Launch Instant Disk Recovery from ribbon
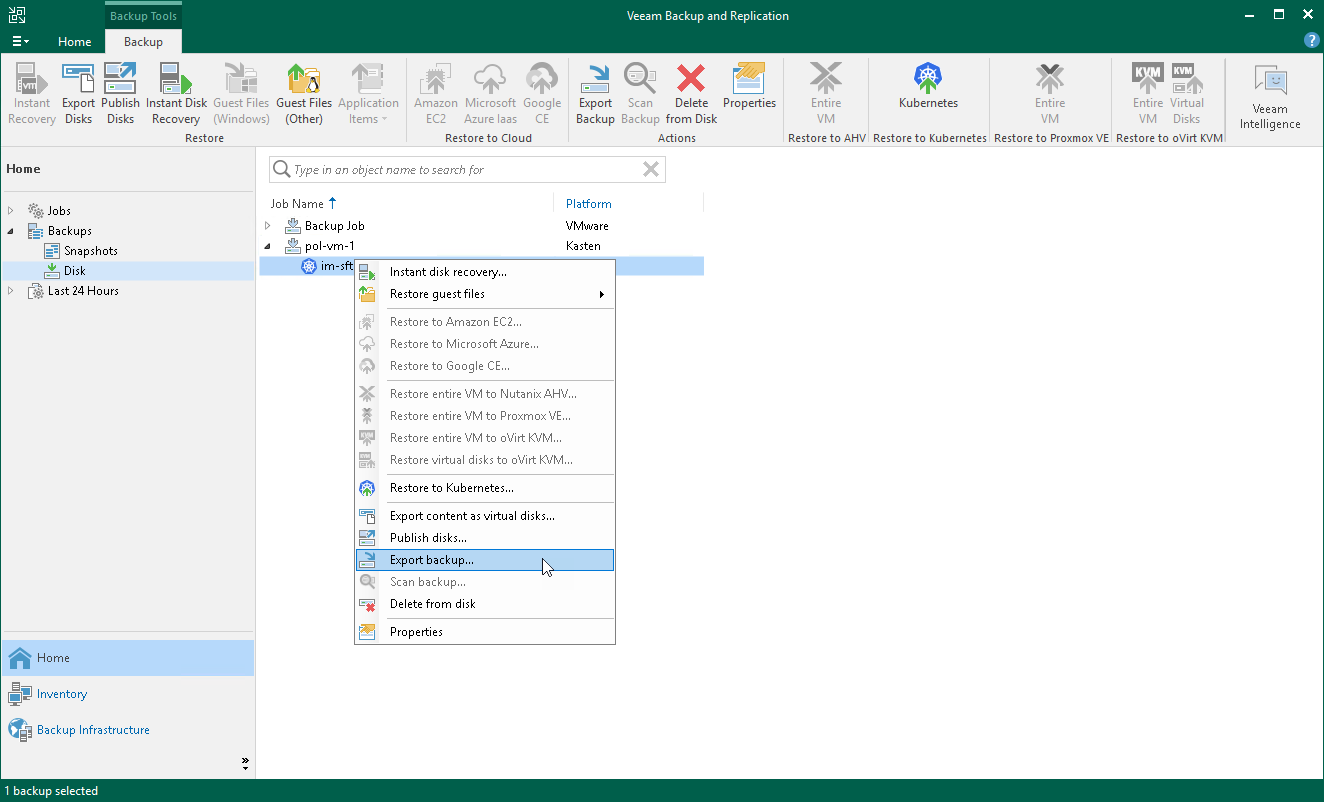Viewport: 1324px width, 802px height. pyautogui.click(x=176, y=94)
